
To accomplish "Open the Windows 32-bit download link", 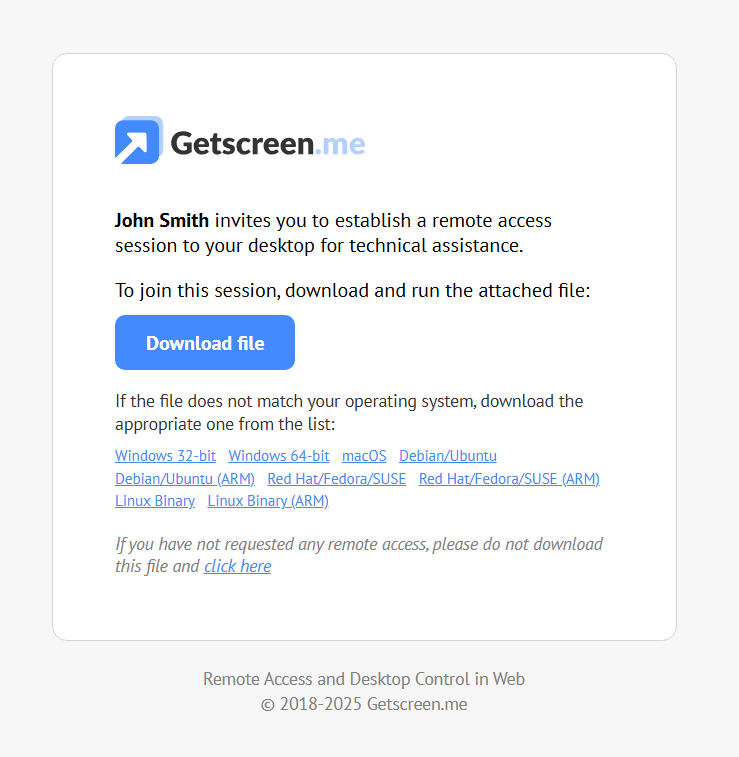I will tap(165, 456).
